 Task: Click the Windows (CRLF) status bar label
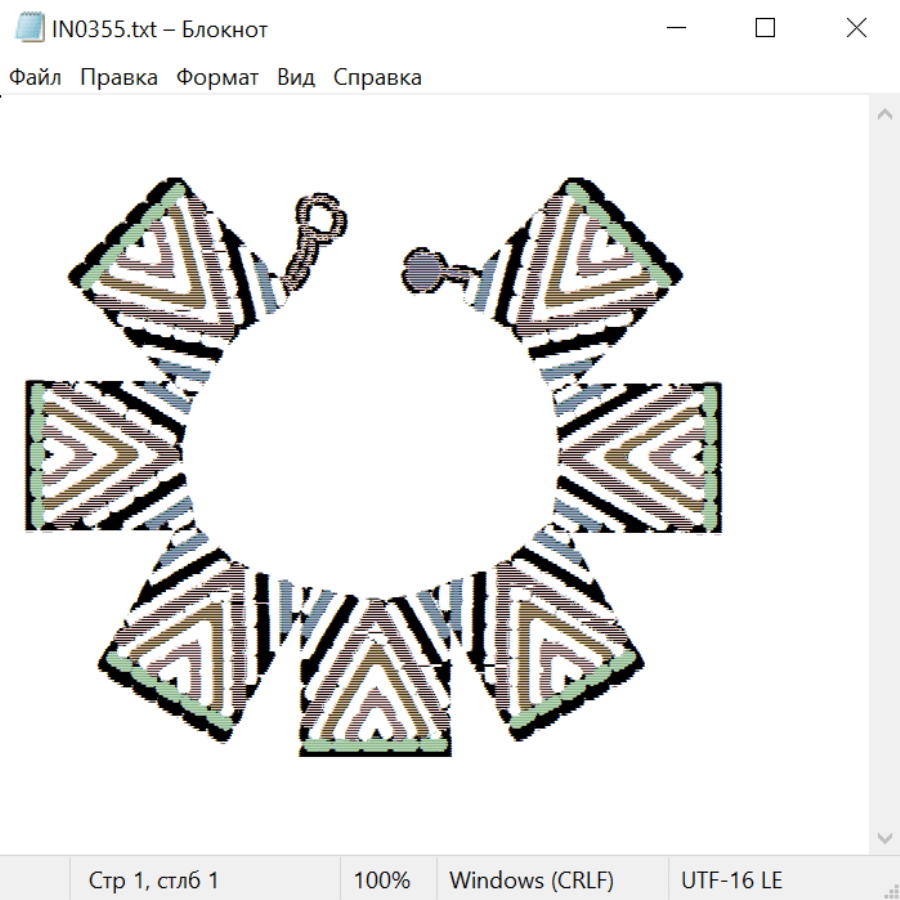[x=531, y=880]
